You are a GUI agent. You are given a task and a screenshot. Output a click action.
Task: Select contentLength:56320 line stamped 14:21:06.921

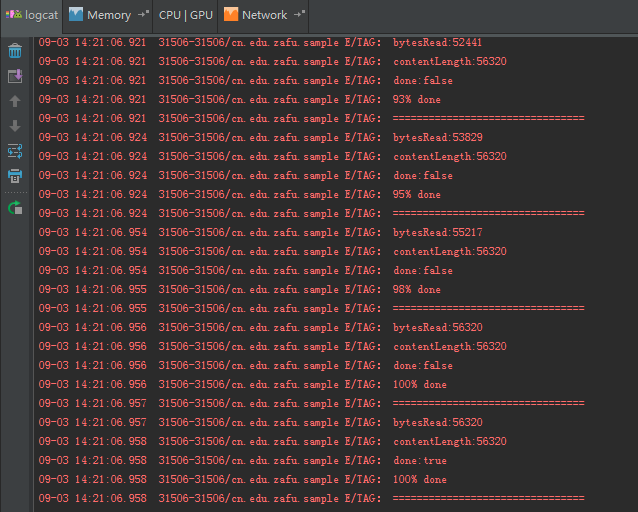click(x=273, y=61)
